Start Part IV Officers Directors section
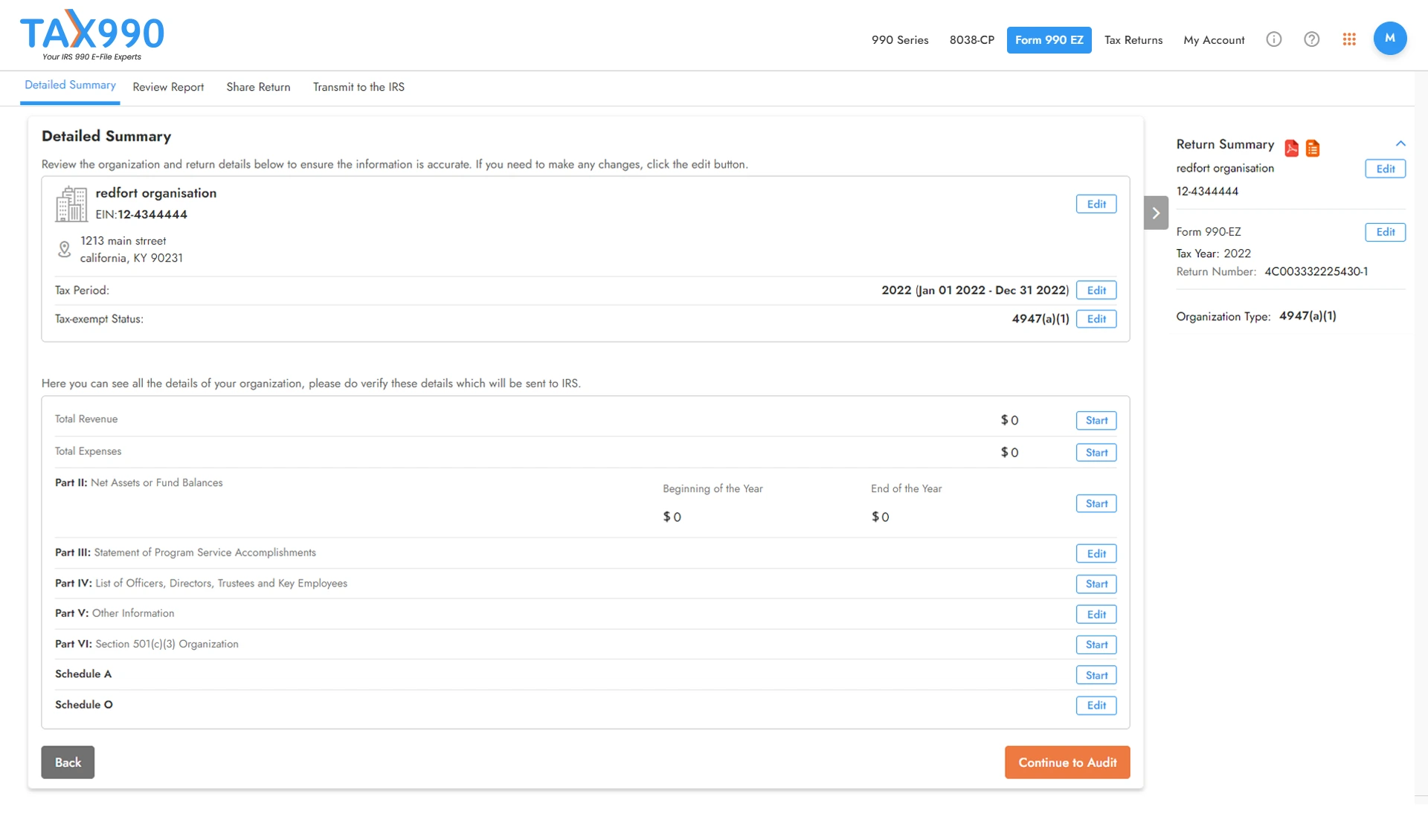This screenshot has height=840, width=1428. 1096,583
